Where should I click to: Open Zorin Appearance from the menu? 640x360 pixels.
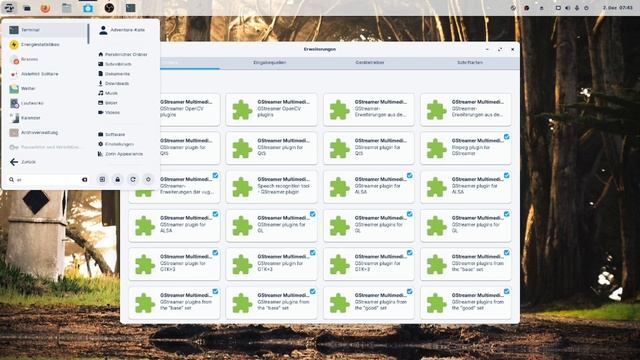click(x=120, y=154)
